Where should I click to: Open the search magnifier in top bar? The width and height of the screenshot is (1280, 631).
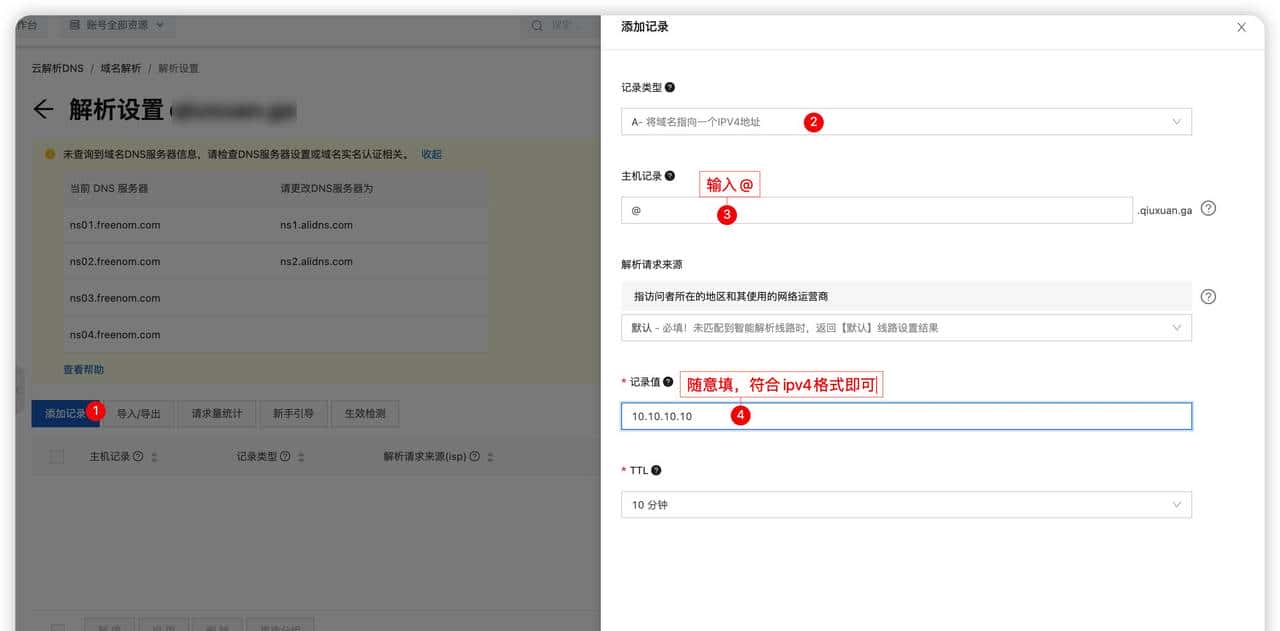pyautogui.click(x=538, y=27)
